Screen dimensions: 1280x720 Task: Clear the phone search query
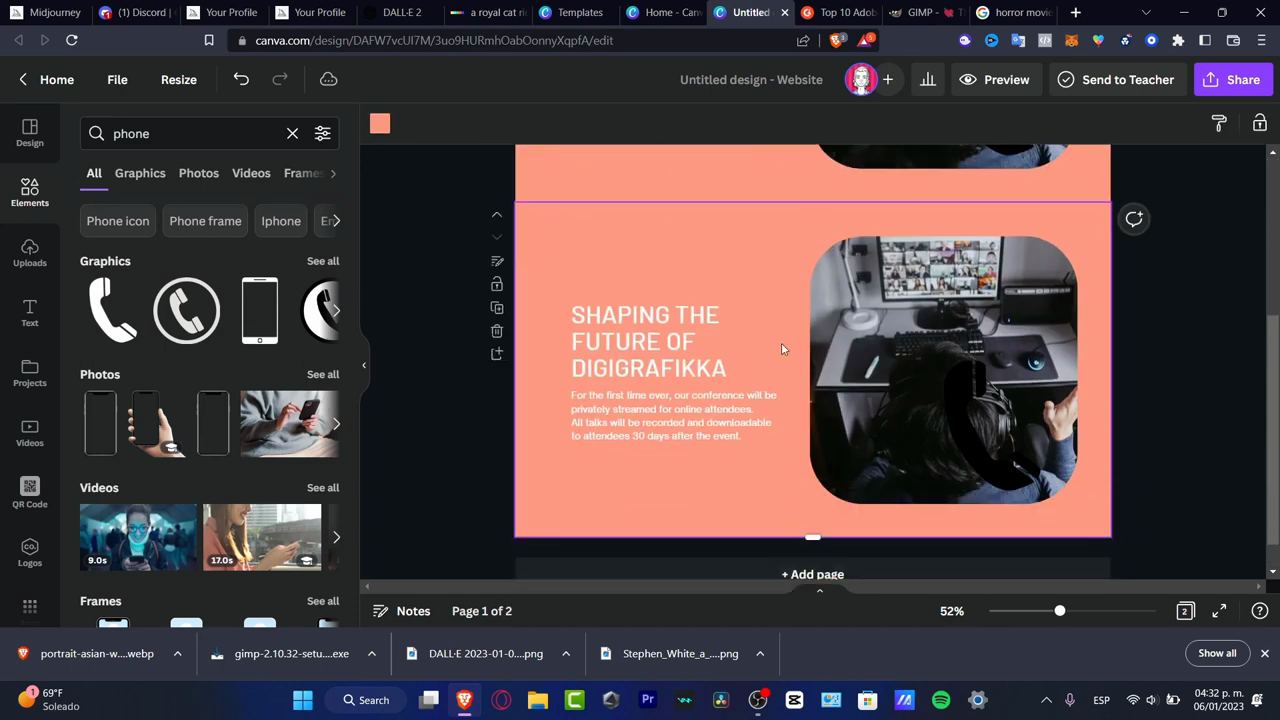[x=292, y=134]
